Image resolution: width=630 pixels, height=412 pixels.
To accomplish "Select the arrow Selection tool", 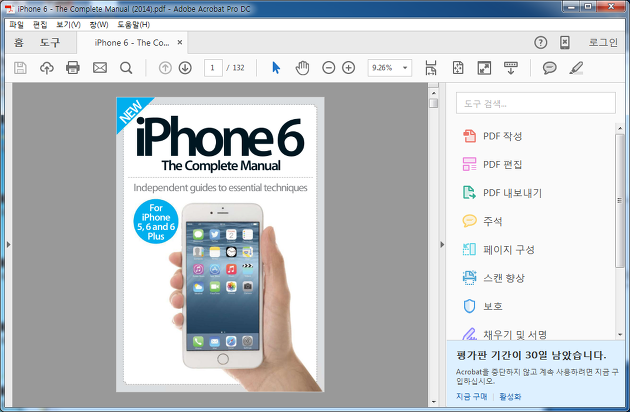I will 276,68.
